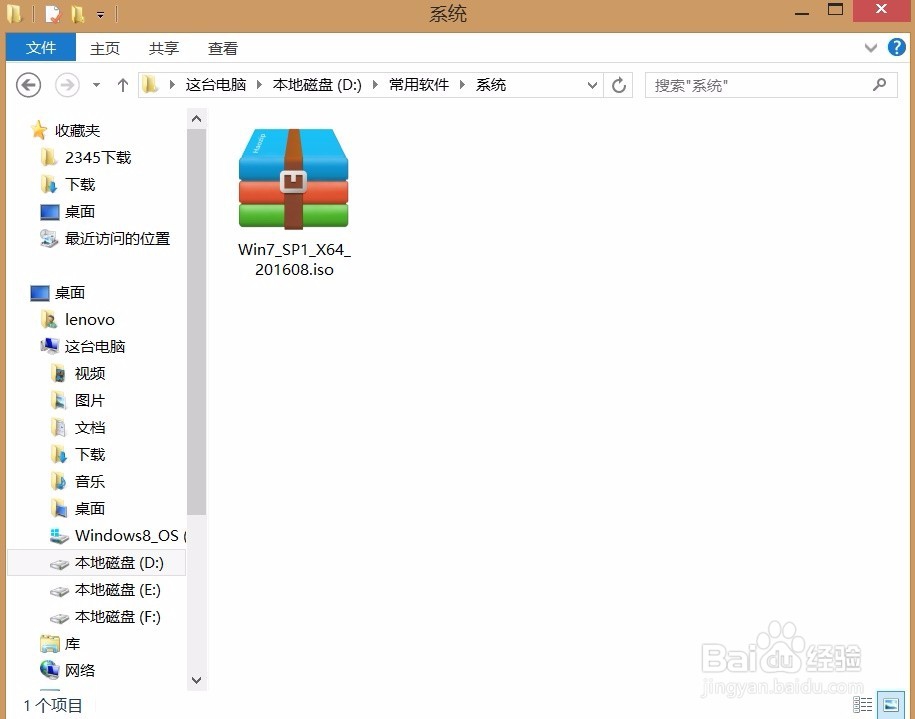This screenshot has width=915, height=719.
Task: Switch to large icons view layout
Action: click(x=890, y=704)
